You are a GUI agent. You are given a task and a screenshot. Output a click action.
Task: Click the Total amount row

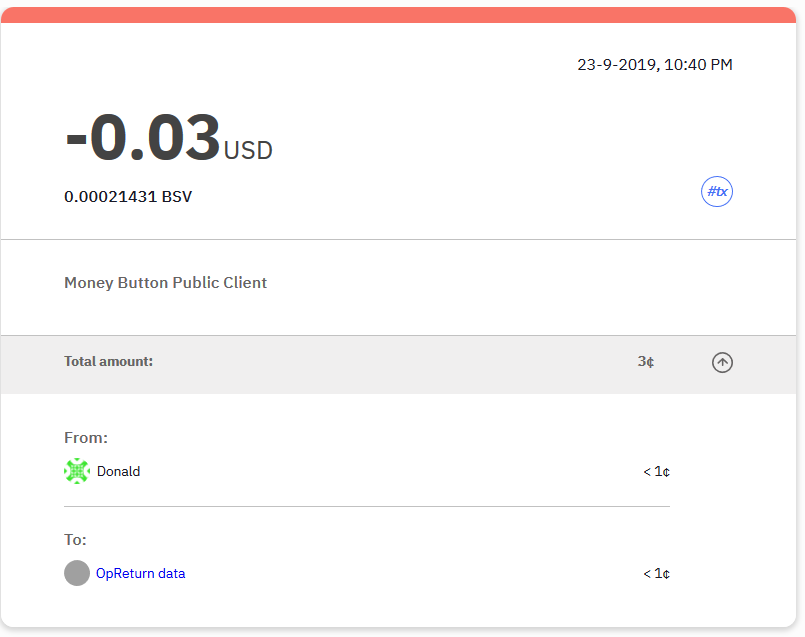click(x=398, y=364)
